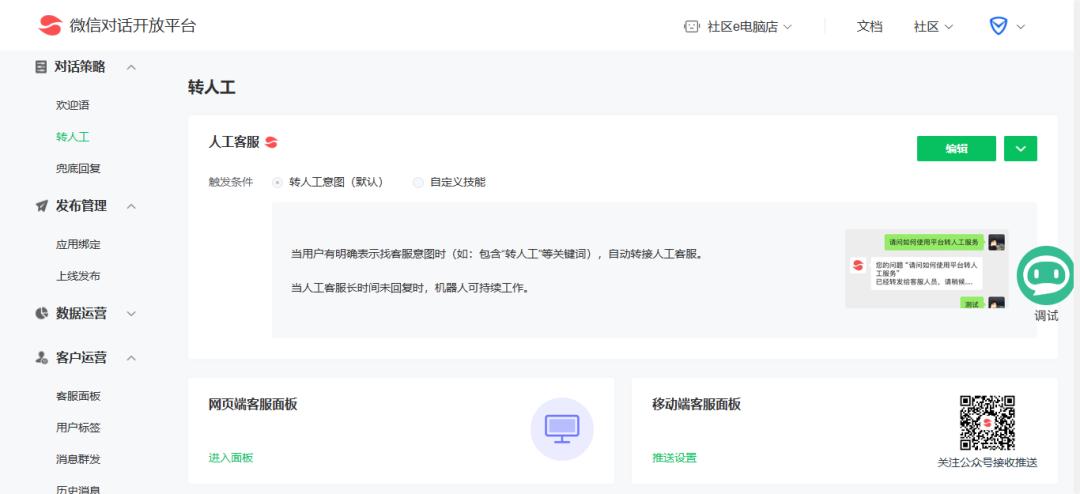Click the WeChat dialogue platform logo

point(50,25)
